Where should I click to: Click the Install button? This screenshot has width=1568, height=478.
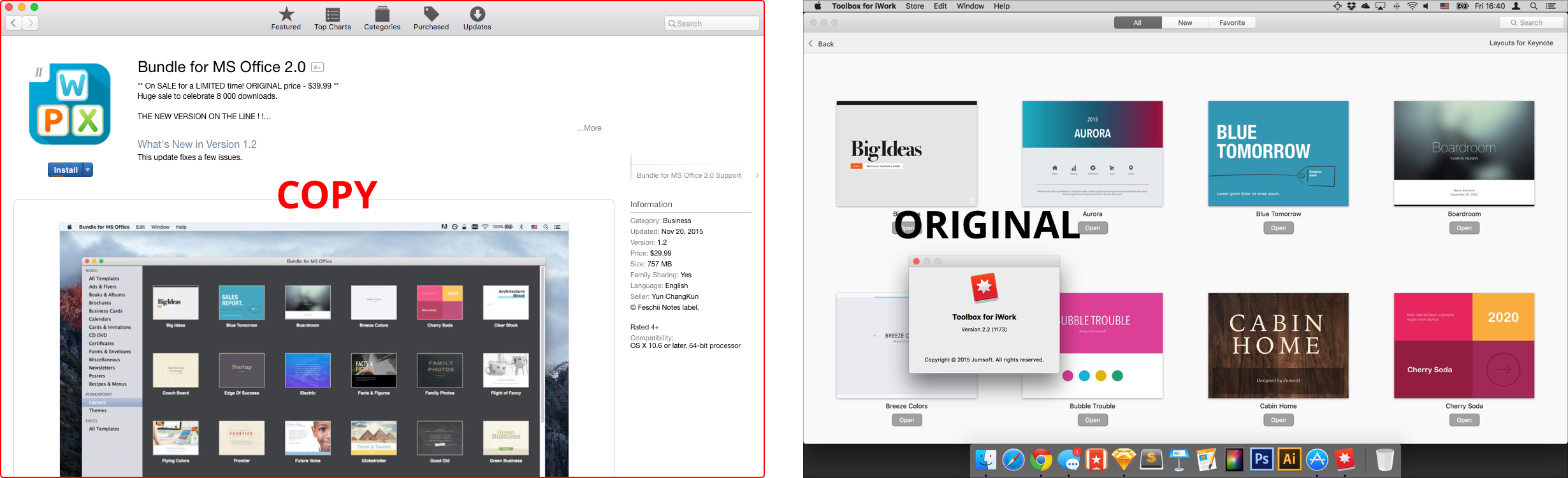(66, 170)
